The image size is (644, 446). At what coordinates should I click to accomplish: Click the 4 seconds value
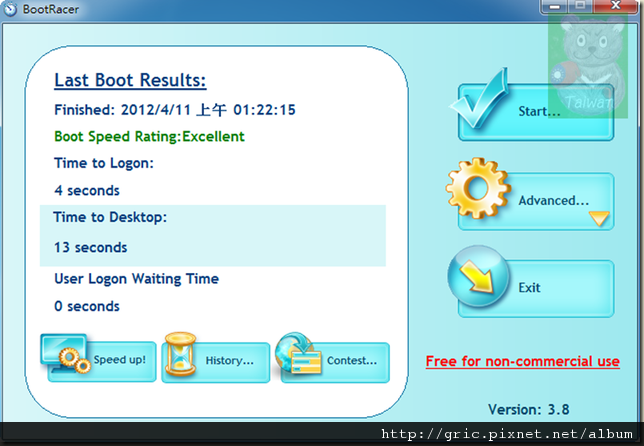pyautogui.click(x=87, y=191)
